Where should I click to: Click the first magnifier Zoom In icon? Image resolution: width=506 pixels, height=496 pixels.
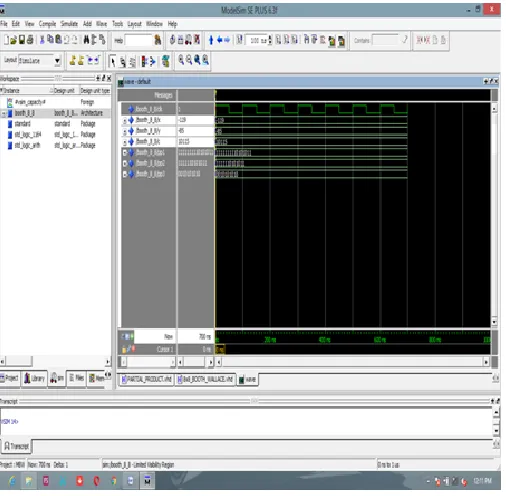tap(181, 60)
